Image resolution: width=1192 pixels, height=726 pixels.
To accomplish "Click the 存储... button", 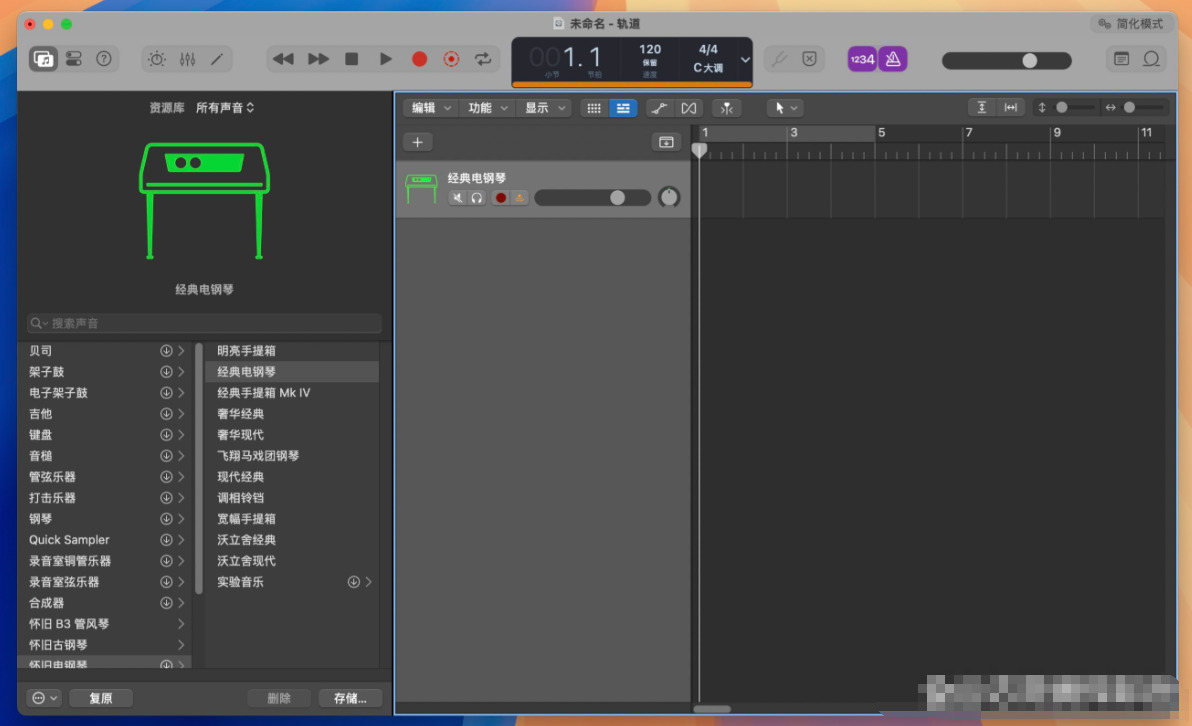I will [x=350, y=698].
